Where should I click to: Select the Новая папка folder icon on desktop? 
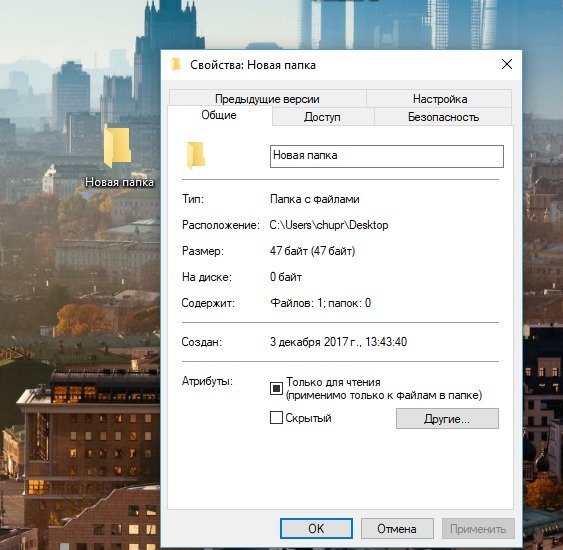point(118,147)
